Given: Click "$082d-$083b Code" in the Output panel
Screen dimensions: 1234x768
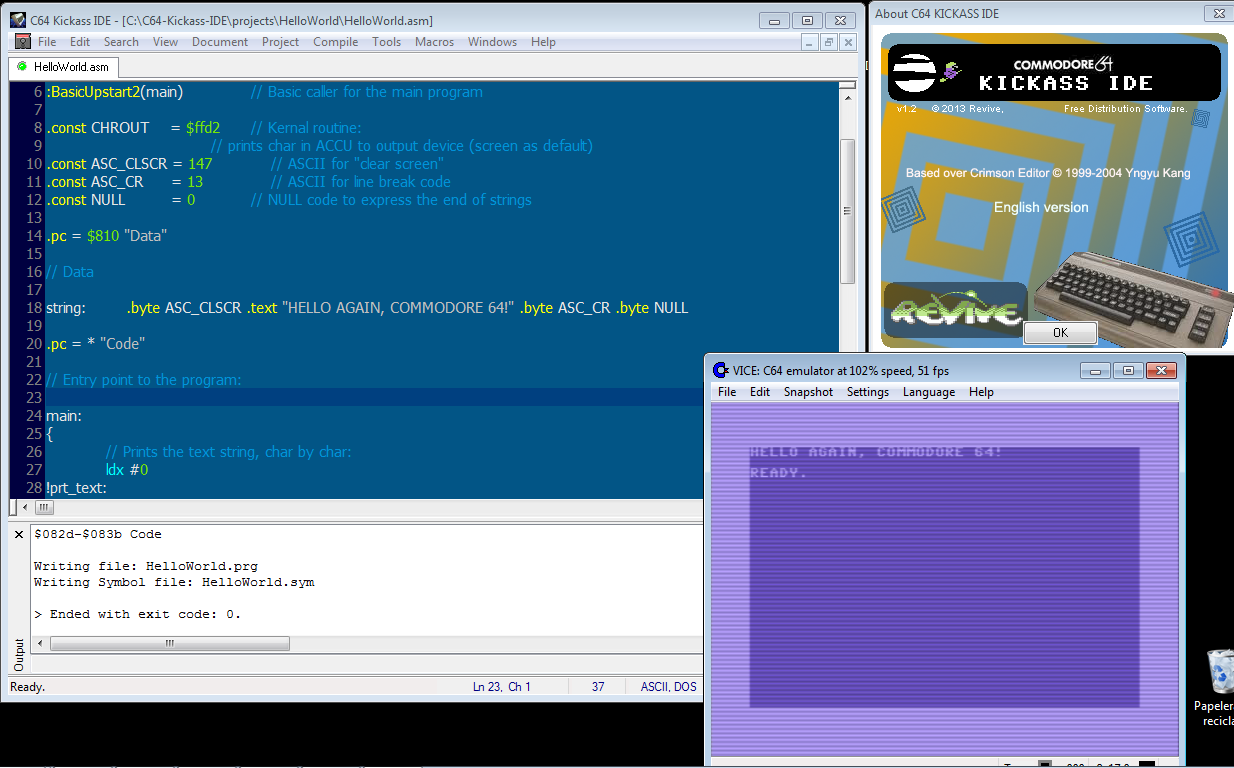Looking at the screenshot, I should point(98,534).
